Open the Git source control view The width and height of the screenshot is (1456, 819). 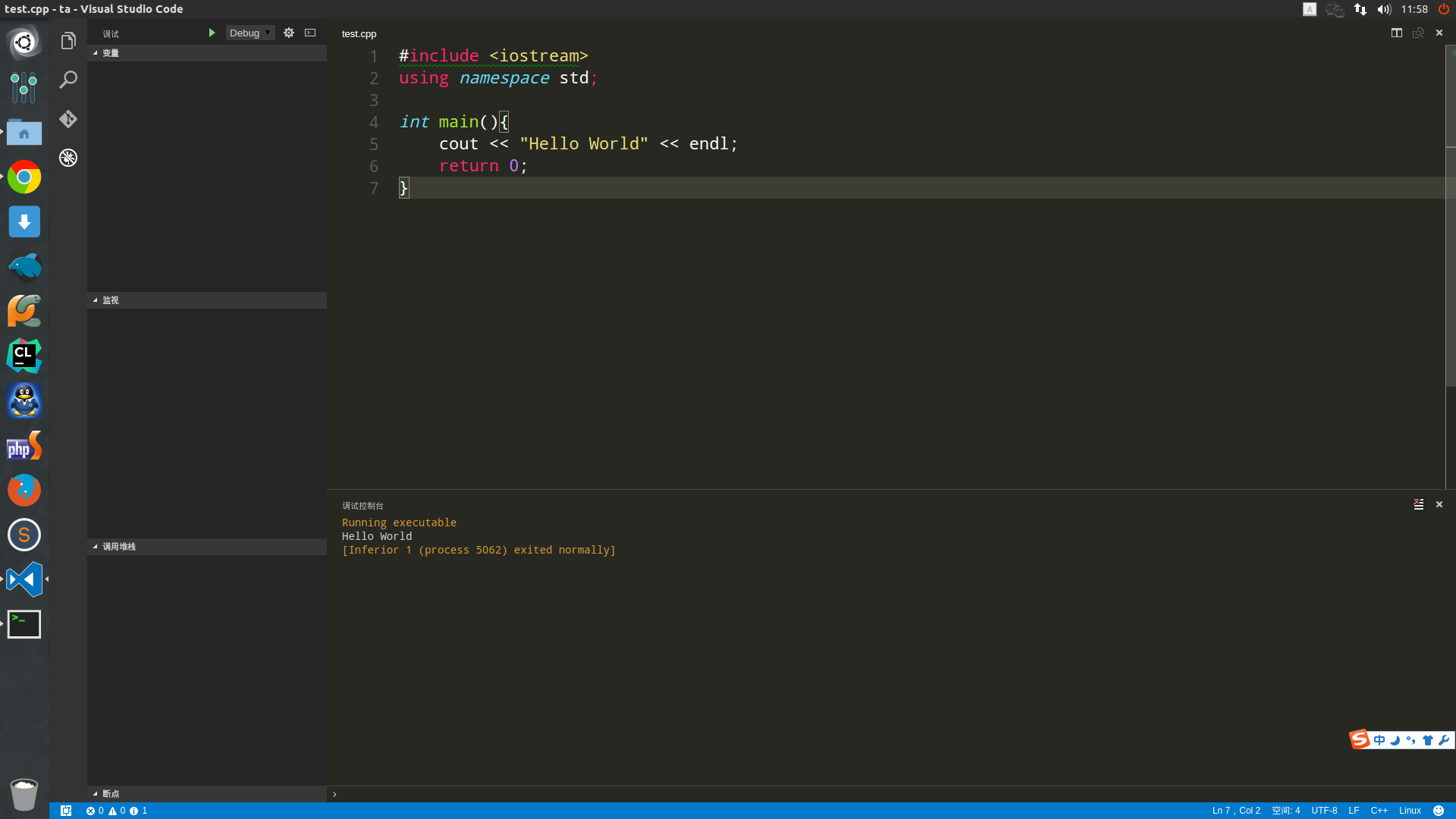tap(68, 119)
